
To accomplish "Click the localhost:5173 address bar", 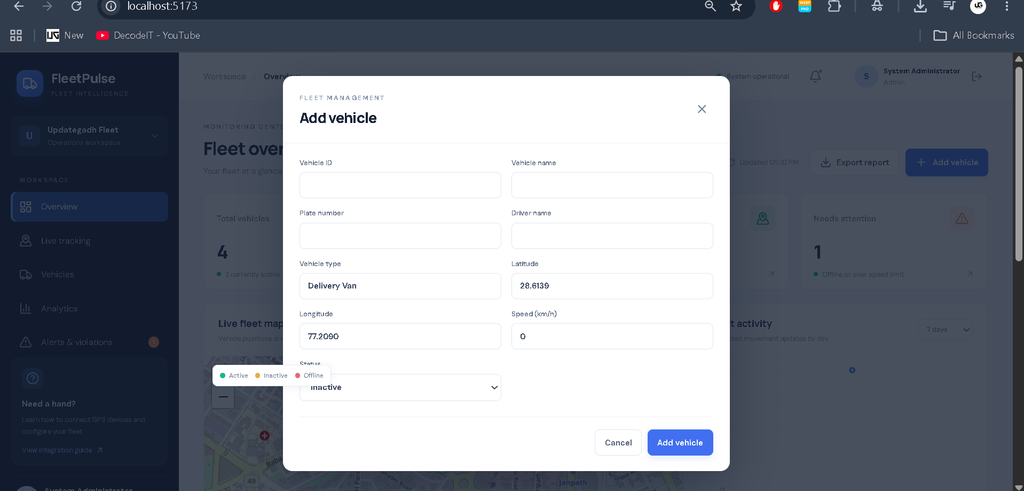I will (x=162, y=6).
